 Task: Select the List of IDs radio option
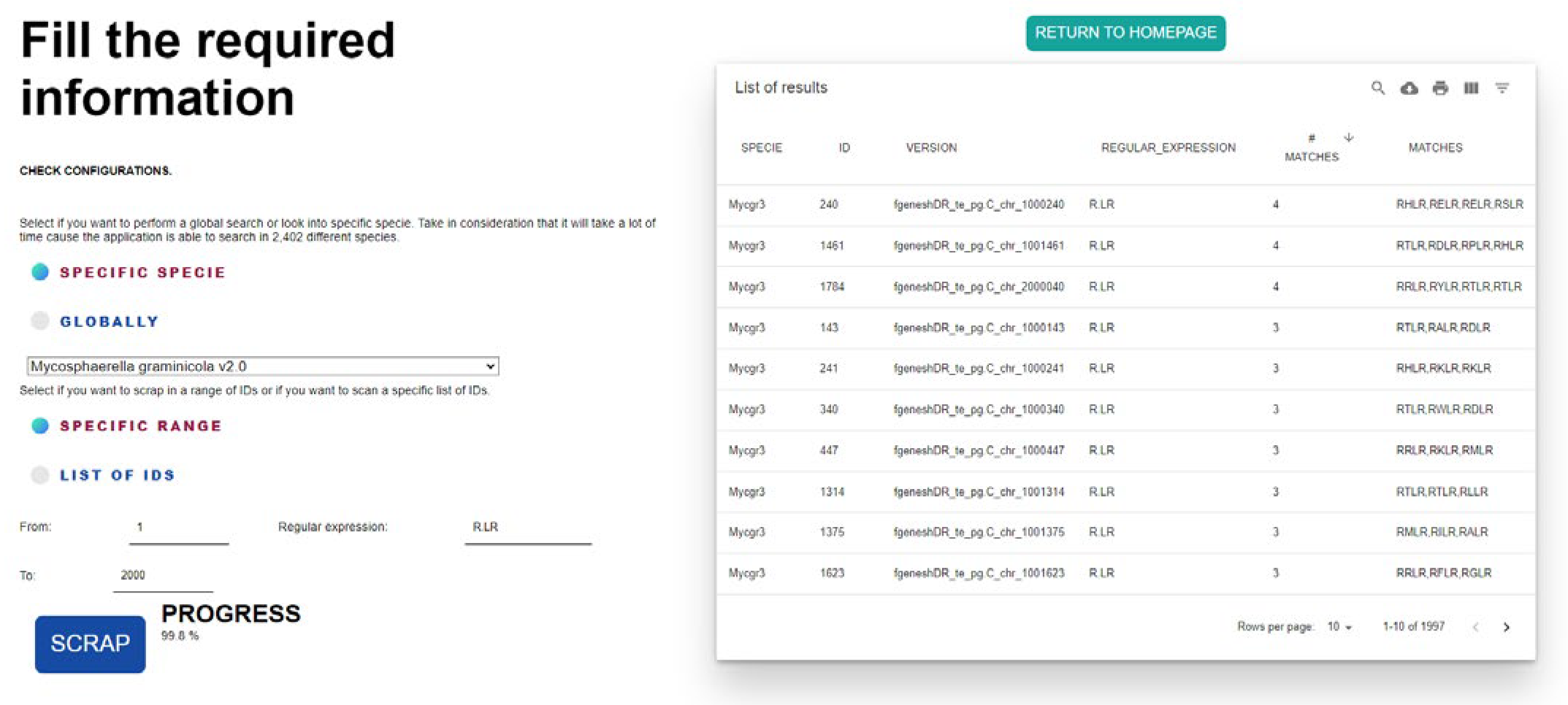[x=40, y=475]
